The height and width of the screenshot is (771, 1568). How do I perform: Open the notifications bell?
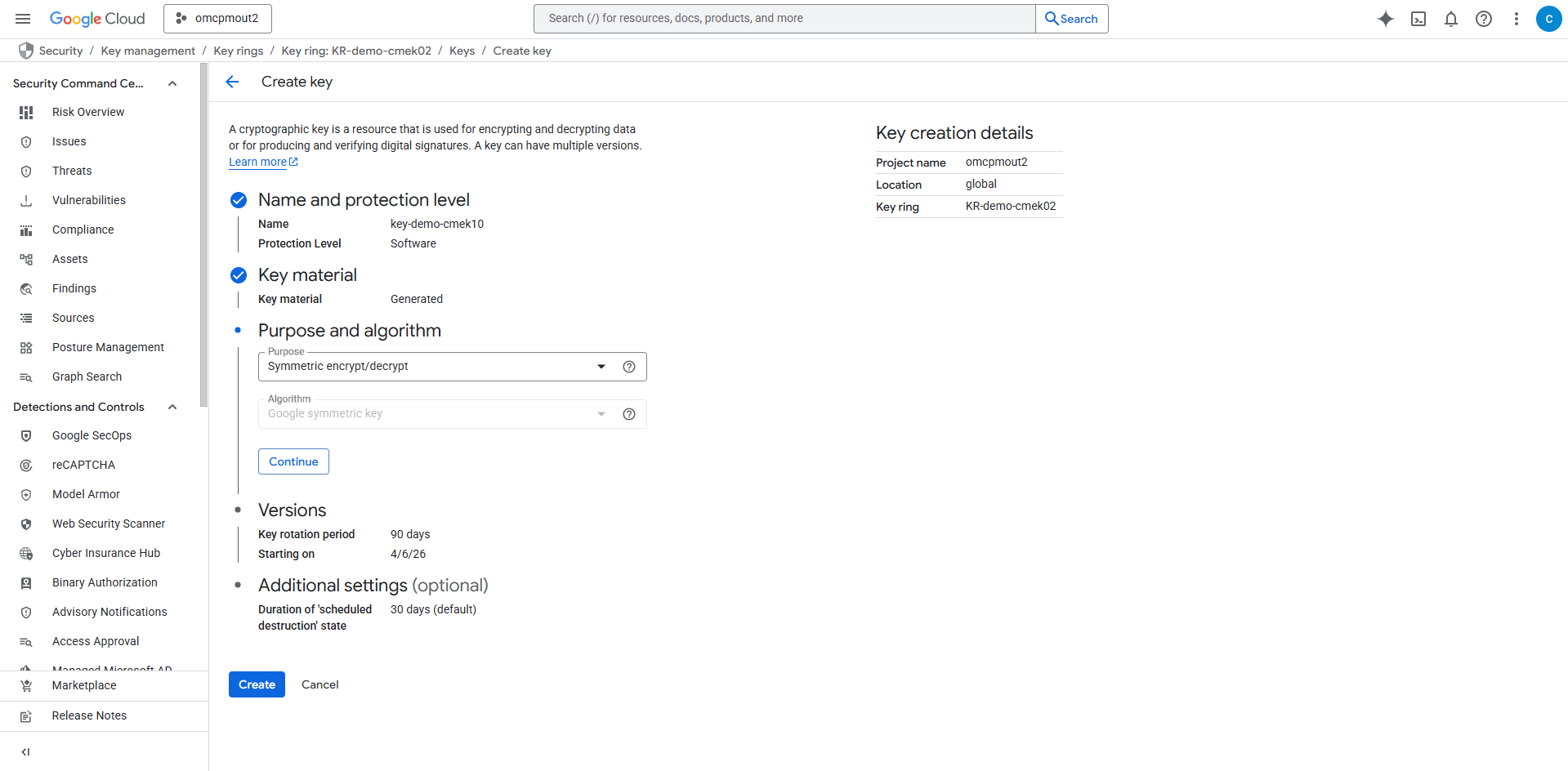click(x=1451, y=18)
